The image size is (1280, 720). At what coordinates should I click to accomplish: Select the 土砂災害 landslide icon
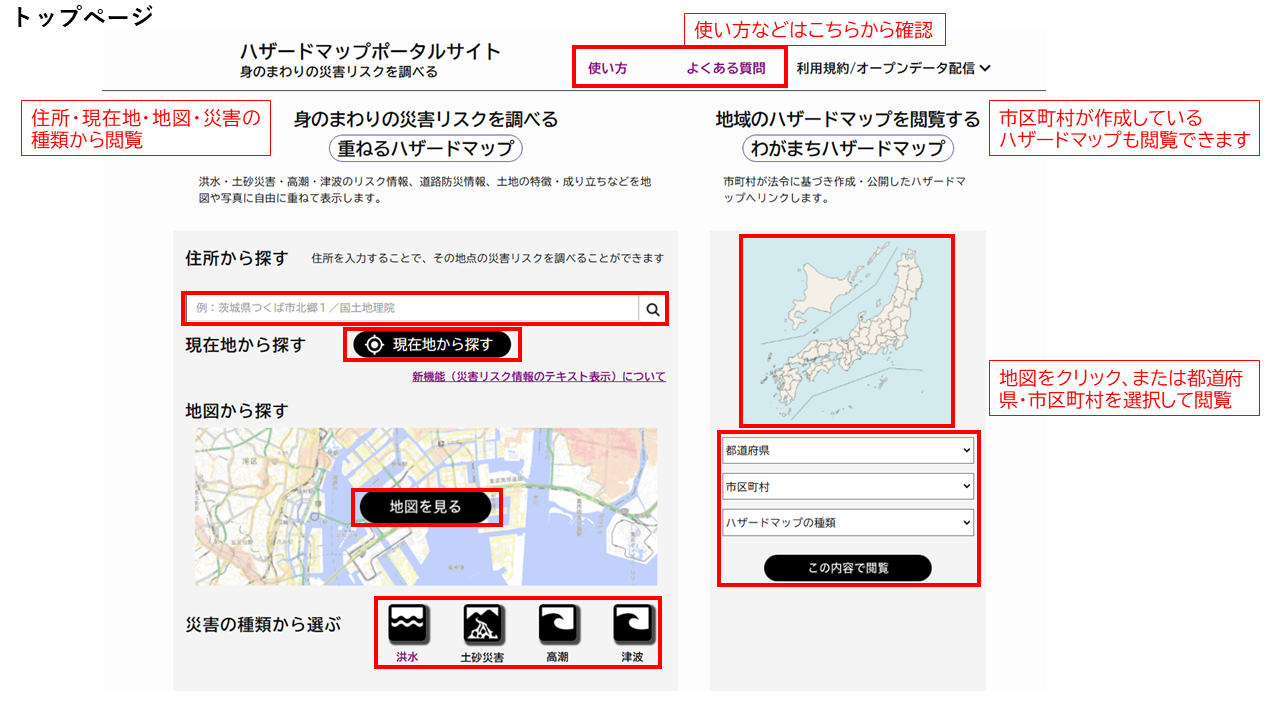[x=482, y=626]
